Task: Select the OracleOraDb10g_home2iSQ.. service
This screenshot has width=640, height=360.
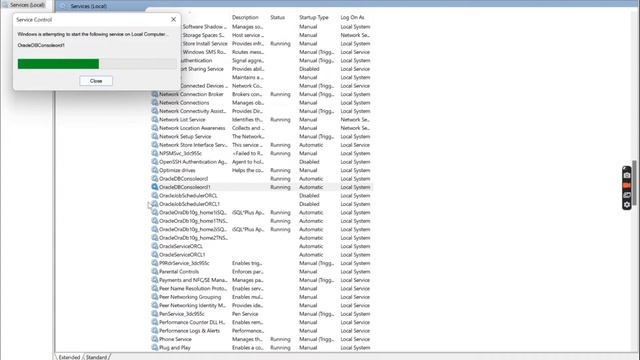Action: click(261, 229)
